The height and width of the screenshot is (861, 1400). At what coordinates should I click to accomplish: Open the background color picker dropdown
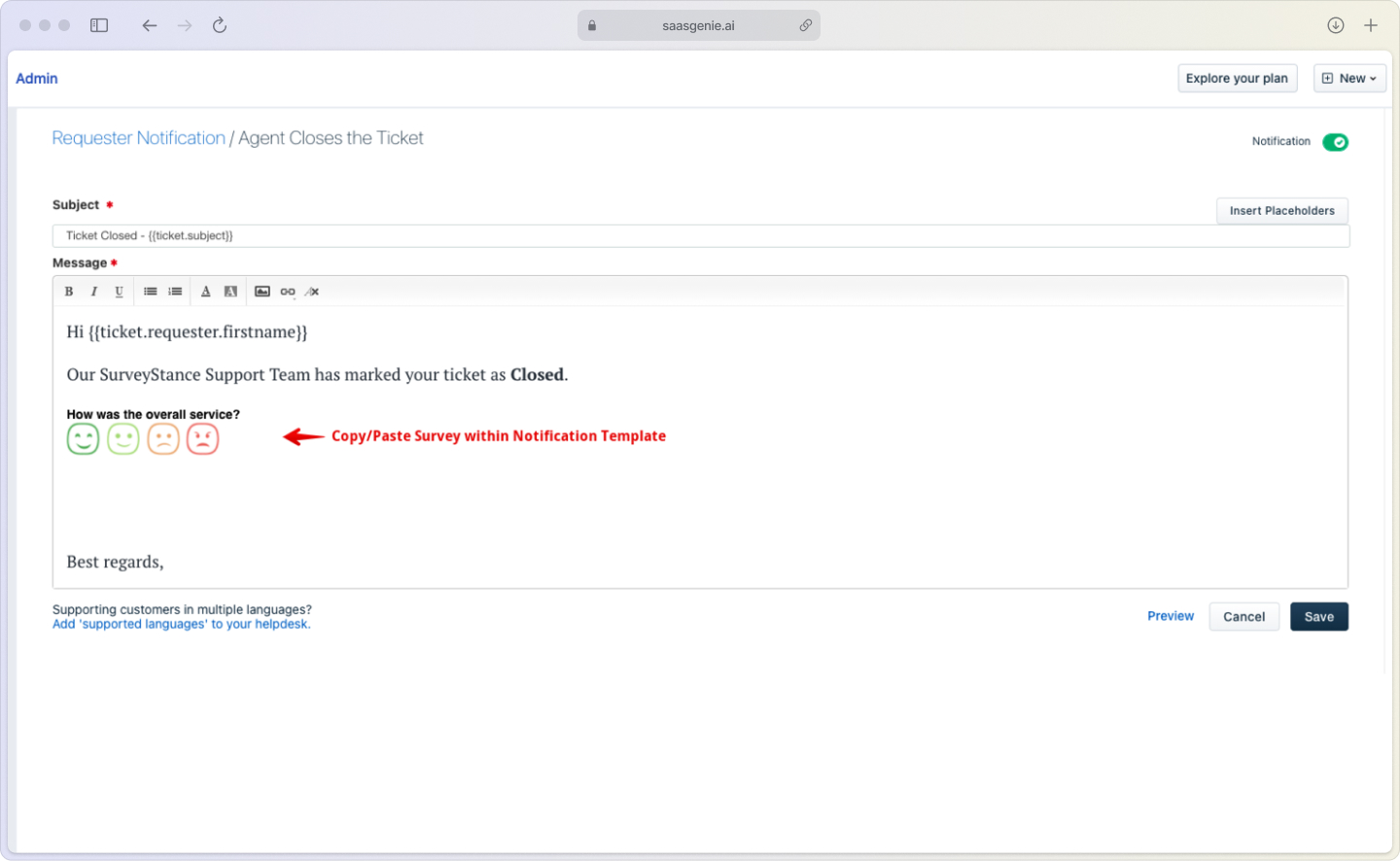(230, 291)
